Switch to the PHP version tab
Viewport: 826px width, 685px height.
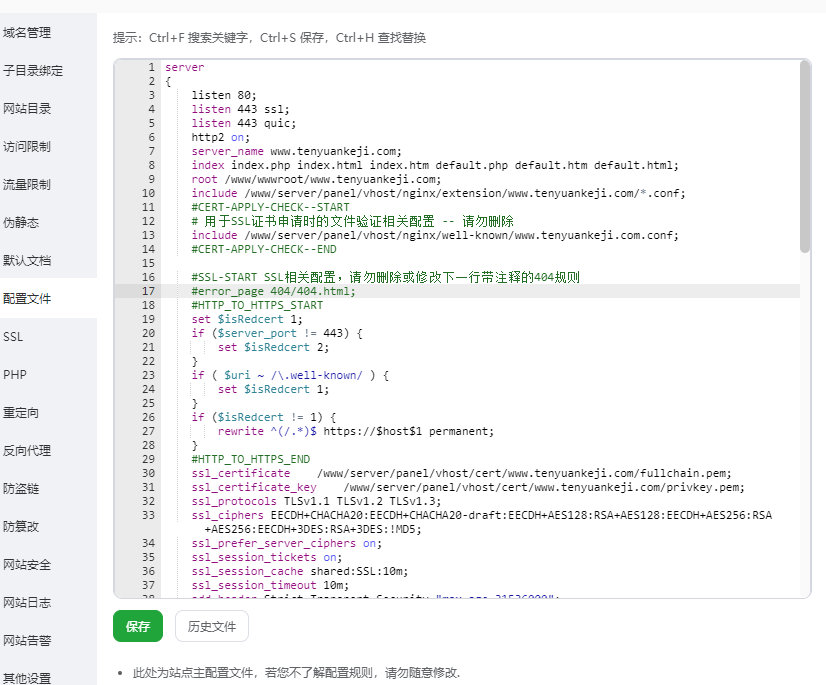[15, 375]
